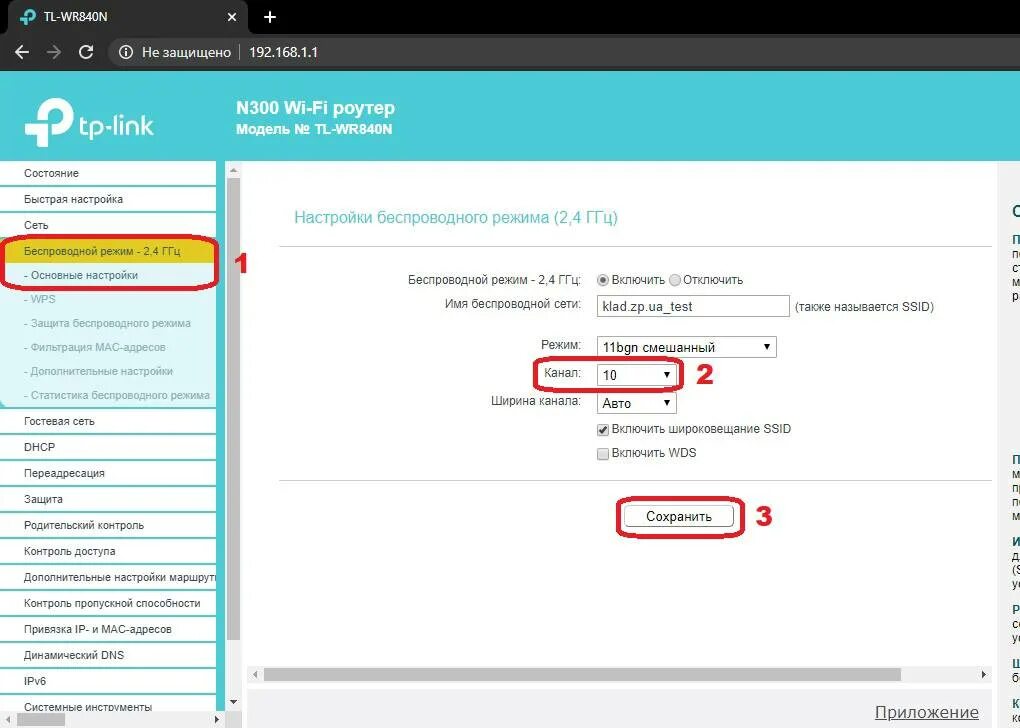1020x728 pixels.
Task: Click the content horizontal scrollbar thumb
Action: [582, 675]
